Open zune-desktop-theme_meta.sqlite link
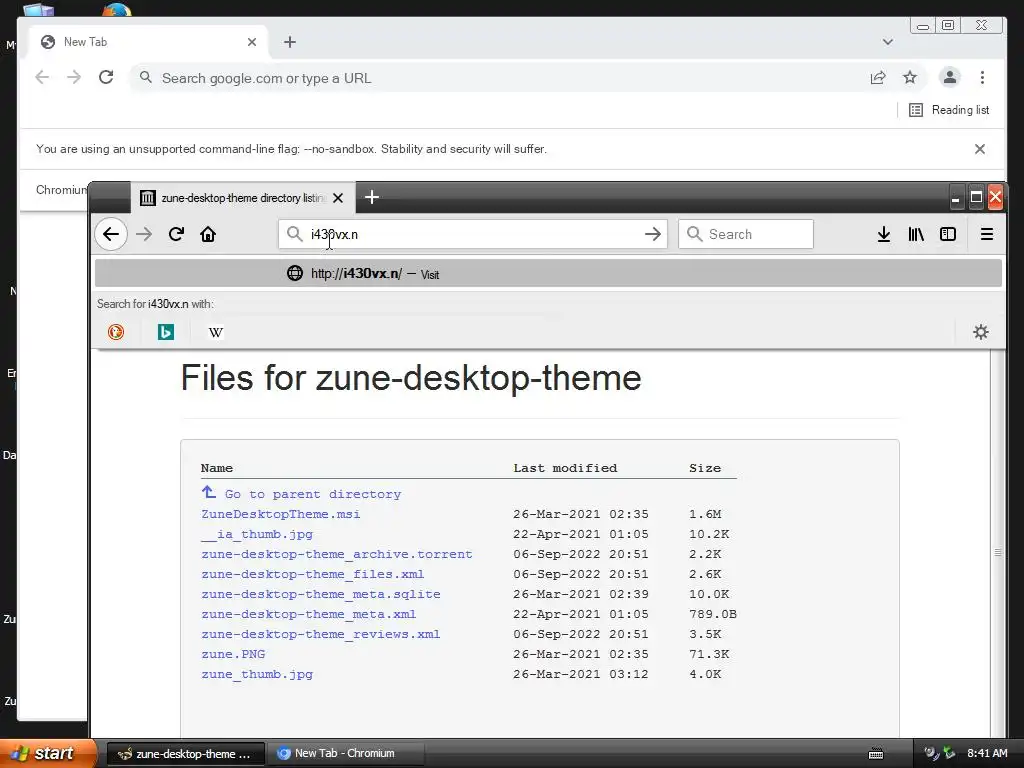 321,594
